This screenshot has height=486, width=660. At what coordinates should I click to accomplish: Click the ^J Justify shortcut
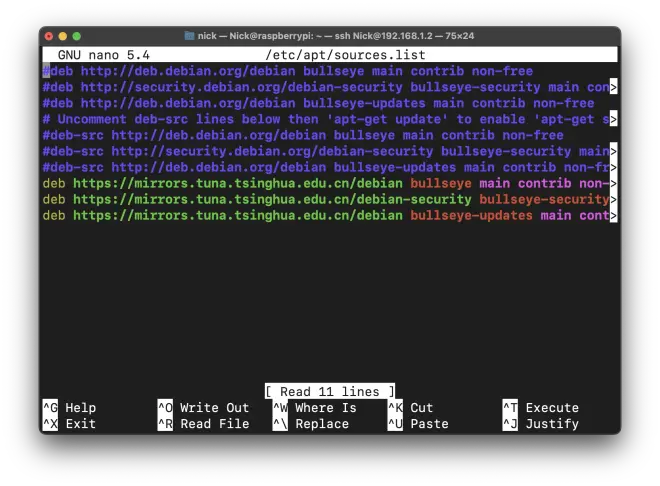541,424
